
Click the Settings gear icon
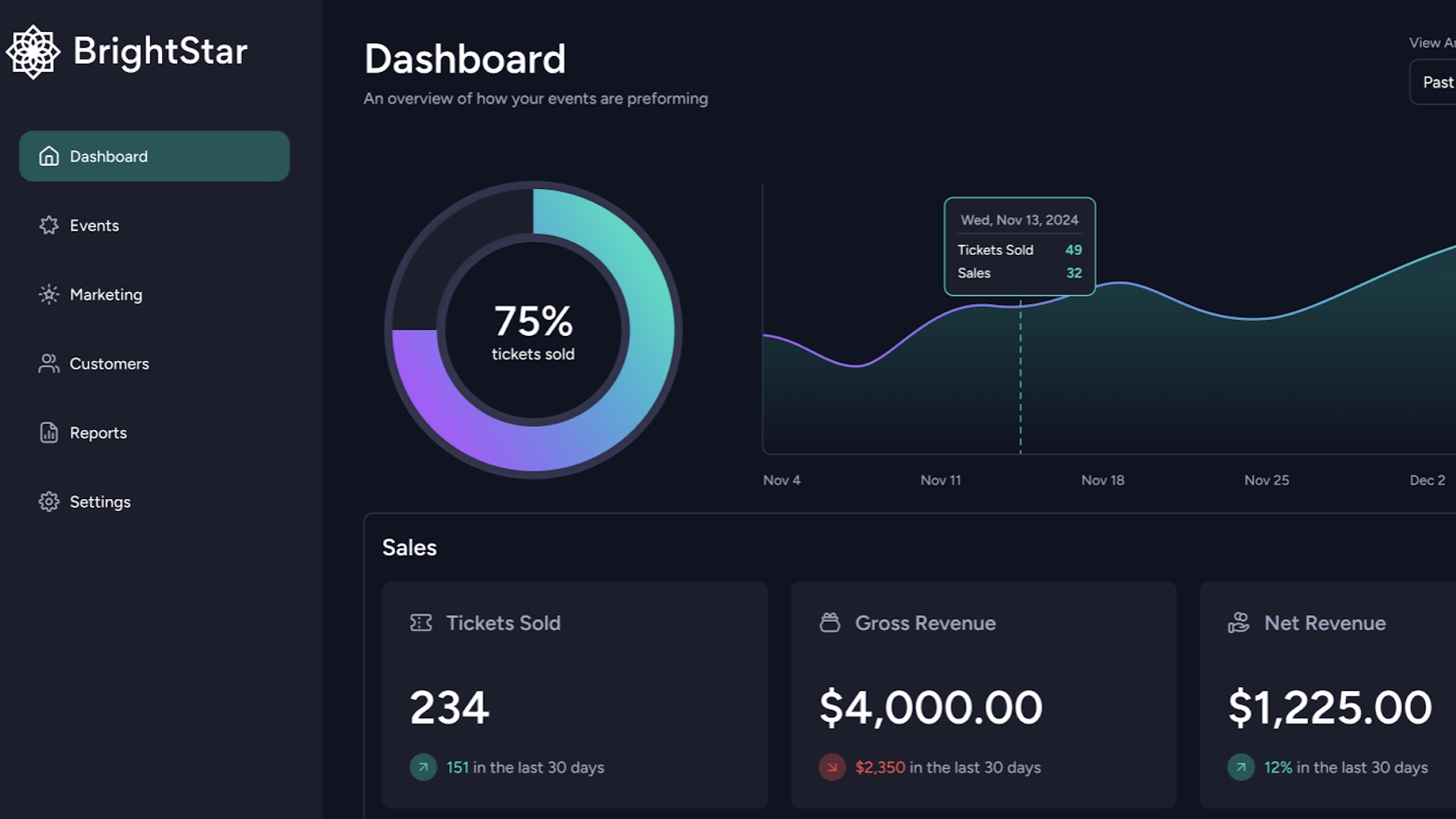click(x=49, y=501)
